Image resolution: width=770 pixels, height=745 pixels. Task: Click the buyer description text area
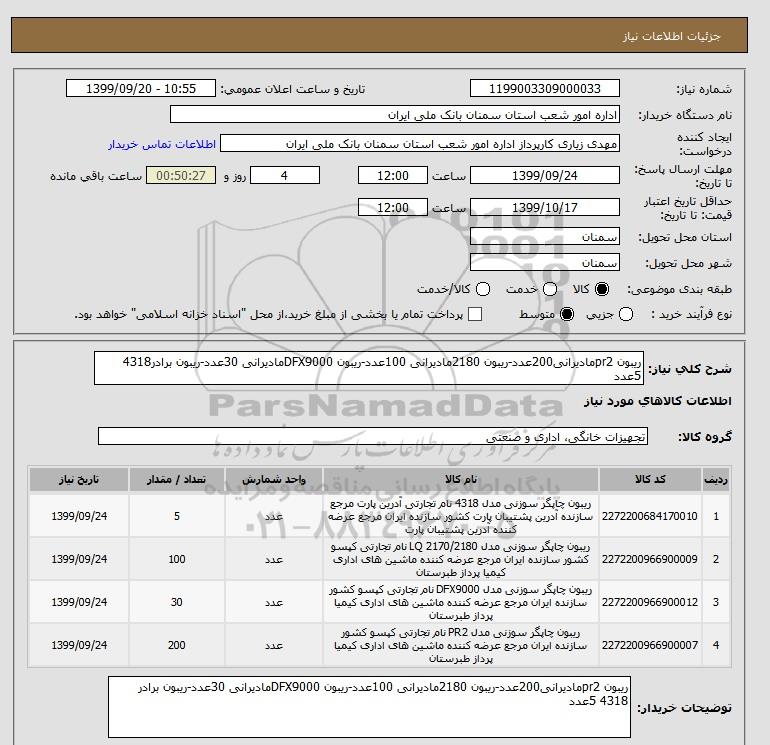369,707
